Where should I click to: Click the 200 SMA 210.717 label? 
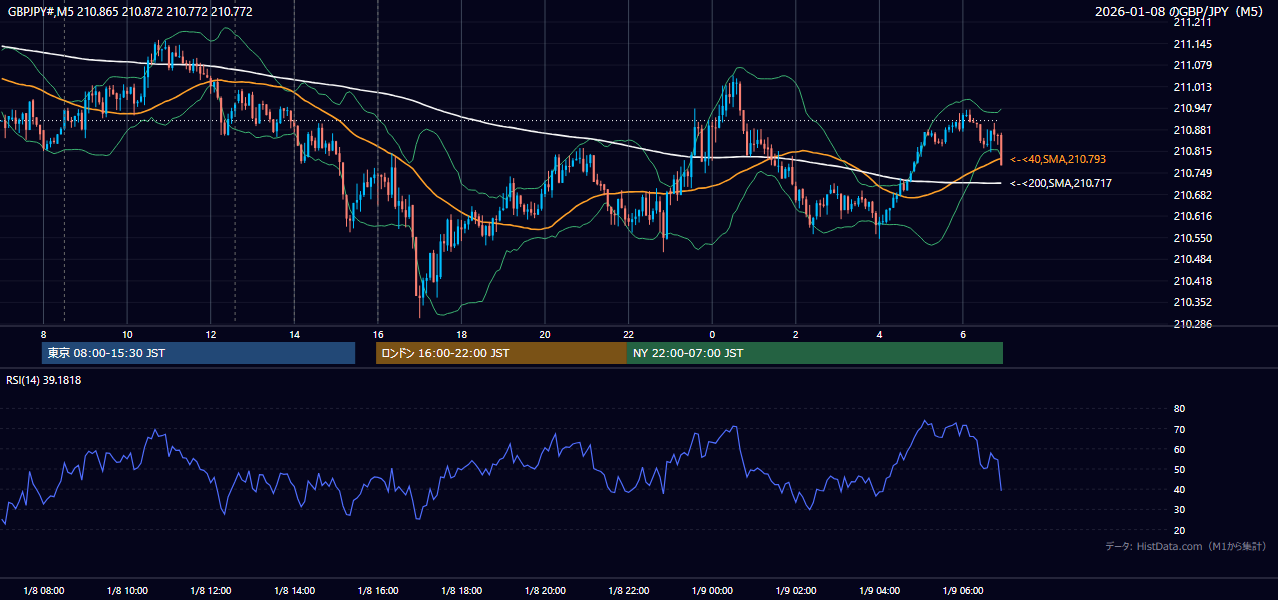[1061, 183]
